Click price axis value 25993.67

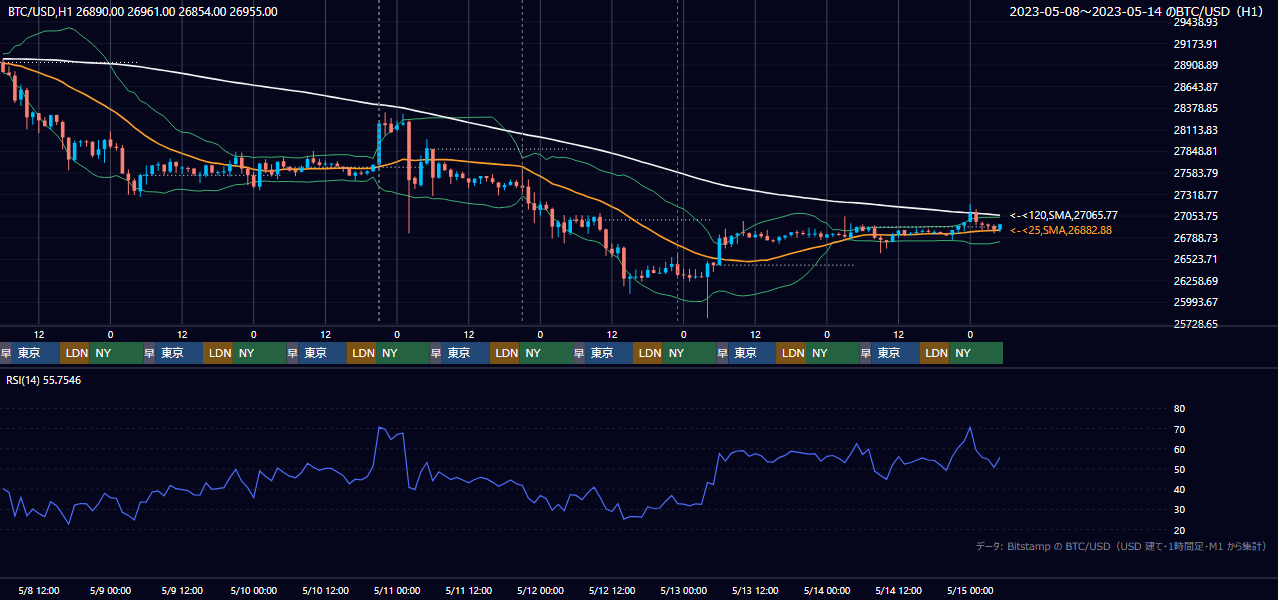pos(1195,302)
